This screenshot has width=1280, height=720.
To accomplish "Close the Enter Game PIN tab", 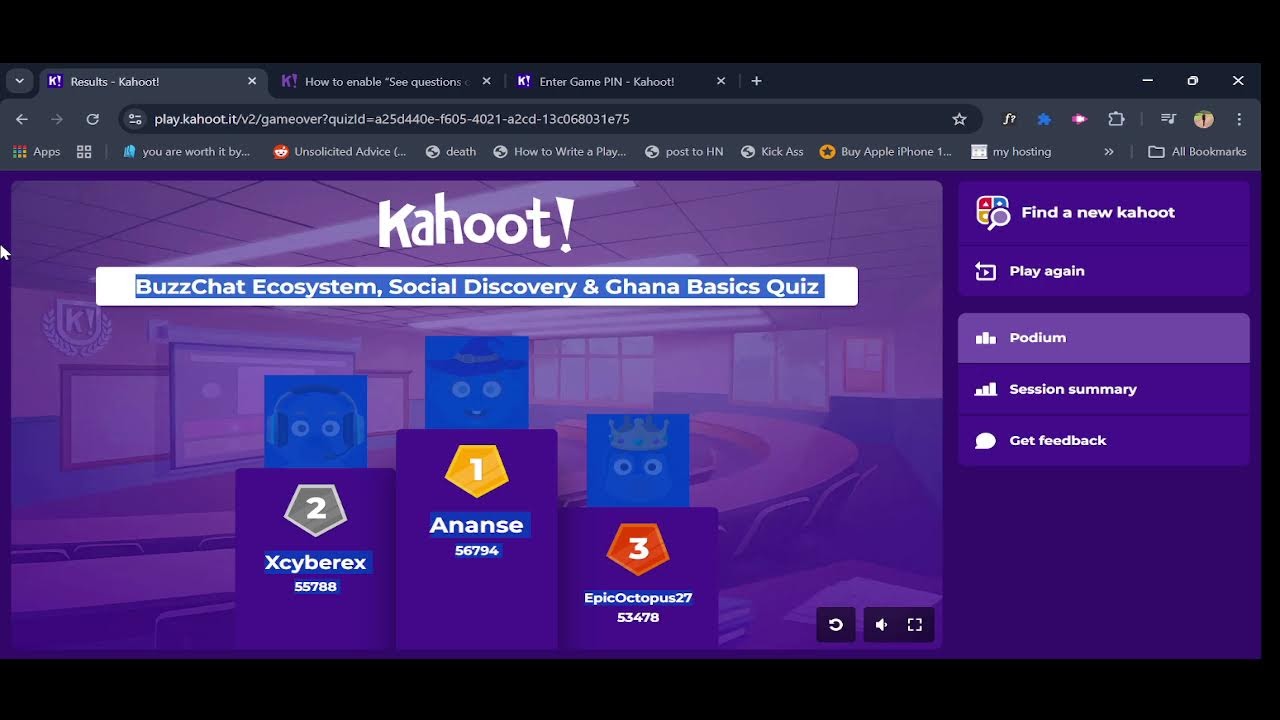I will point(721,81).
